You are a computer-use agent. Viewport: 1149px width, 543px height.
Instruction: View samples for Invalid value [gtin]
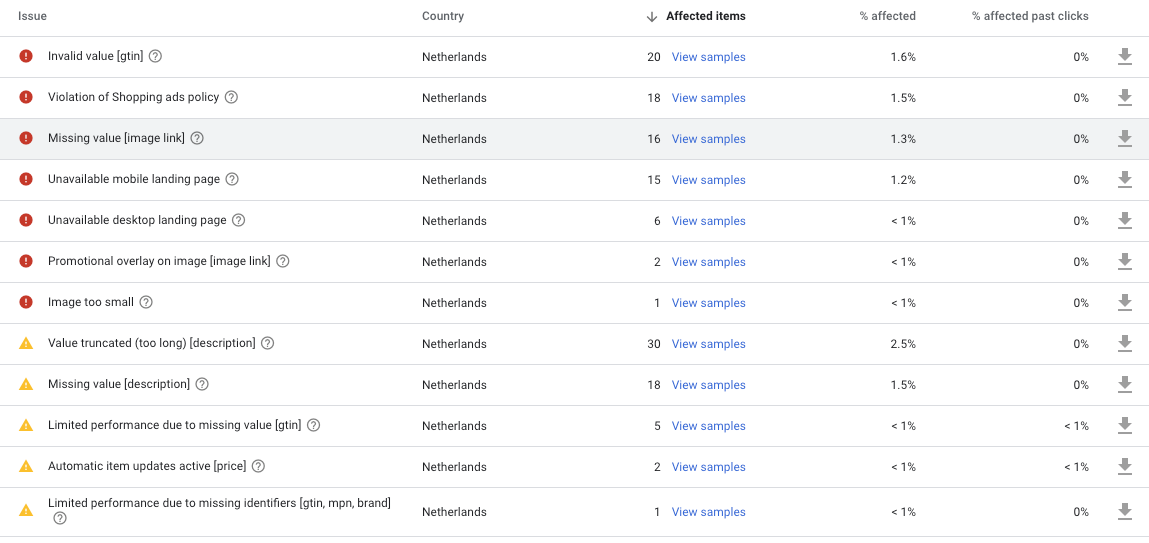(709, 57)
